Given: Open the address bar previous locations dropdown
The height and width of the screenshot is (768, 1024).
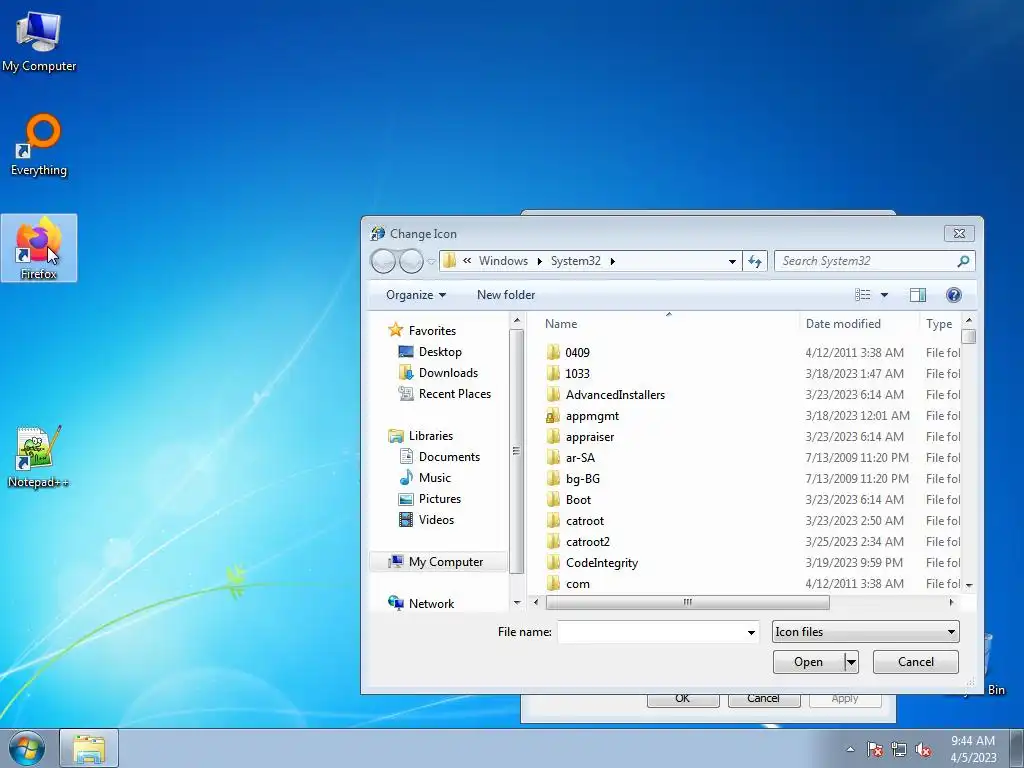Looking at the screenshot, I should tap(732, 261).
